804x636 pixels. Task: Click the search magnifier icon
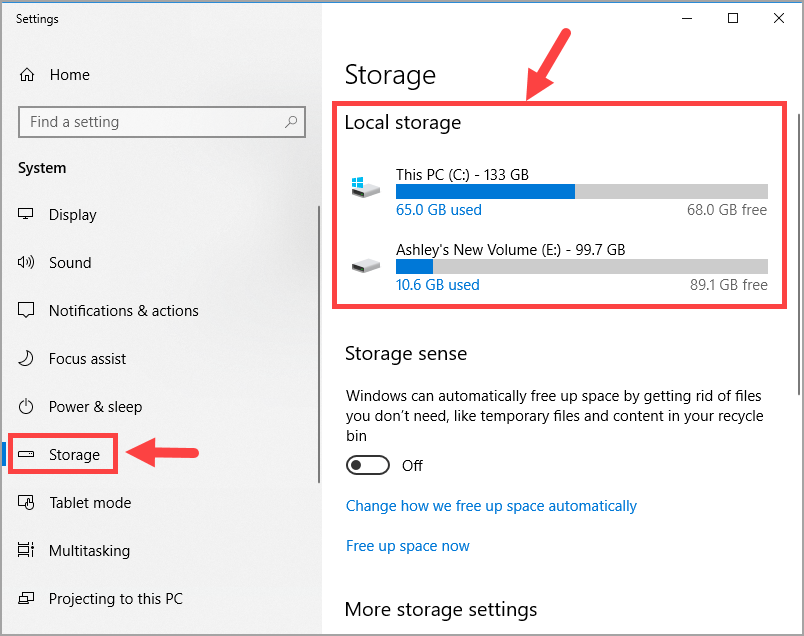click(x=291, y=122)
